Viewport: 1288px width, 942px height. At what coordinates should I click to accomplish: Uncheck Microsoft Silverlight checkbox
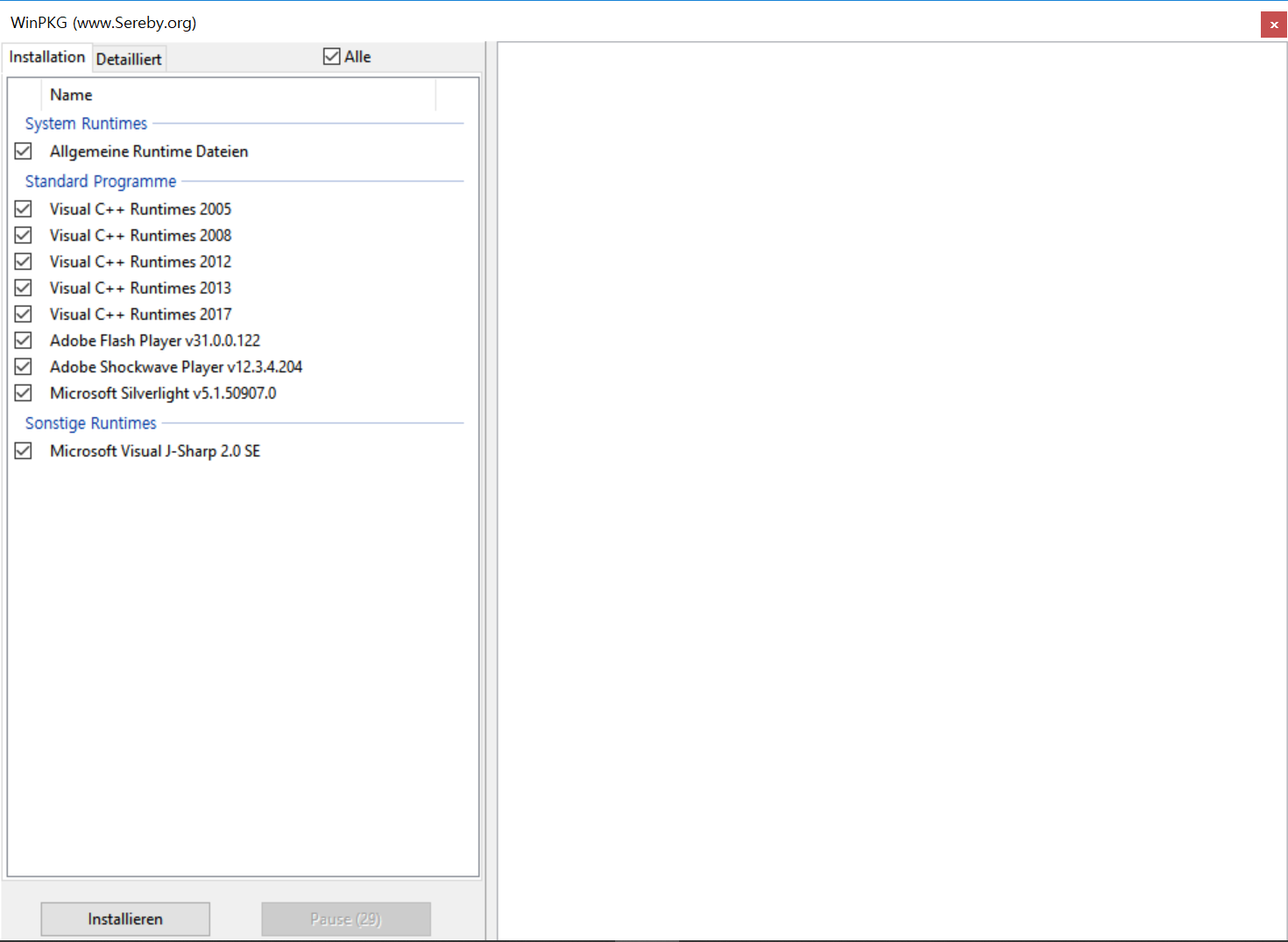[x=24, y=393]
